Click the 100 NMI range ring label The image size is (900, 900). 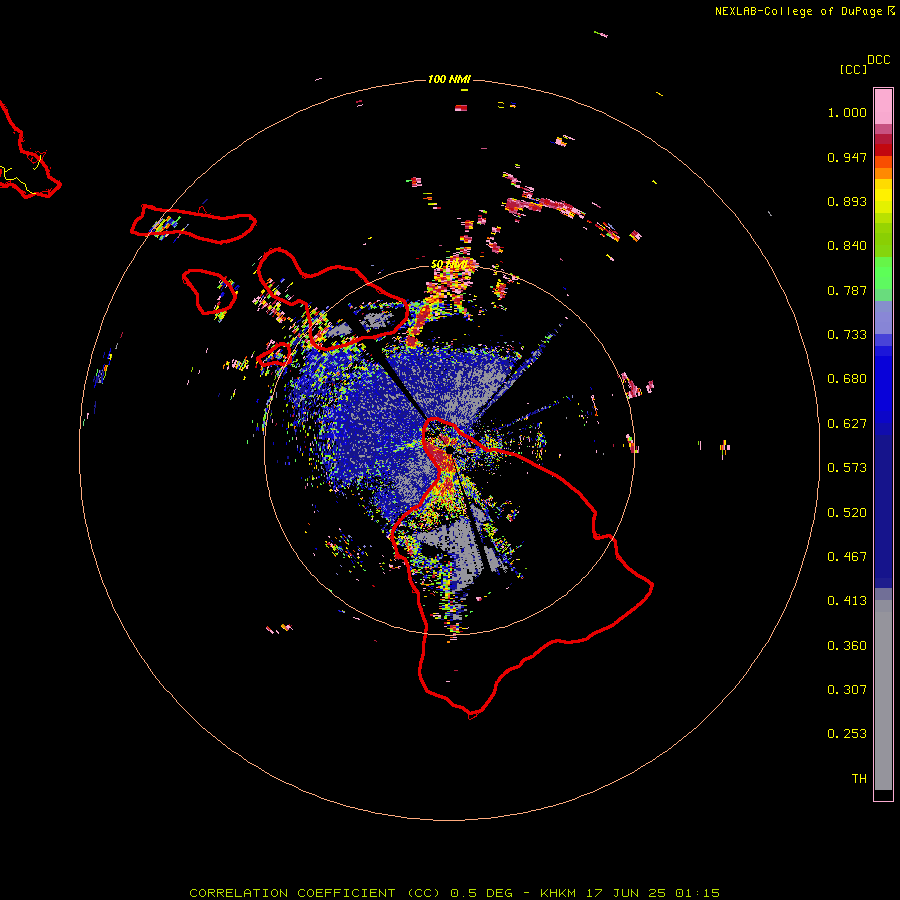pyautogui.click(x=449, y=79)
